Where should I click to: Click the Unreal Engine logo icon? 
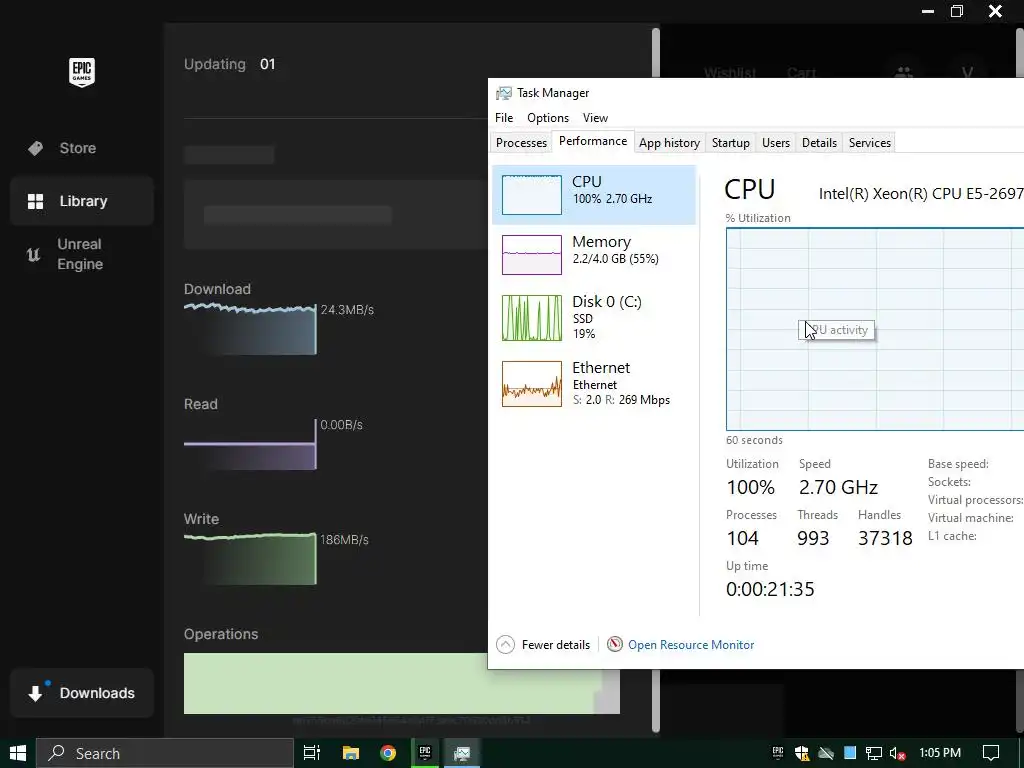tap(33, 254)
